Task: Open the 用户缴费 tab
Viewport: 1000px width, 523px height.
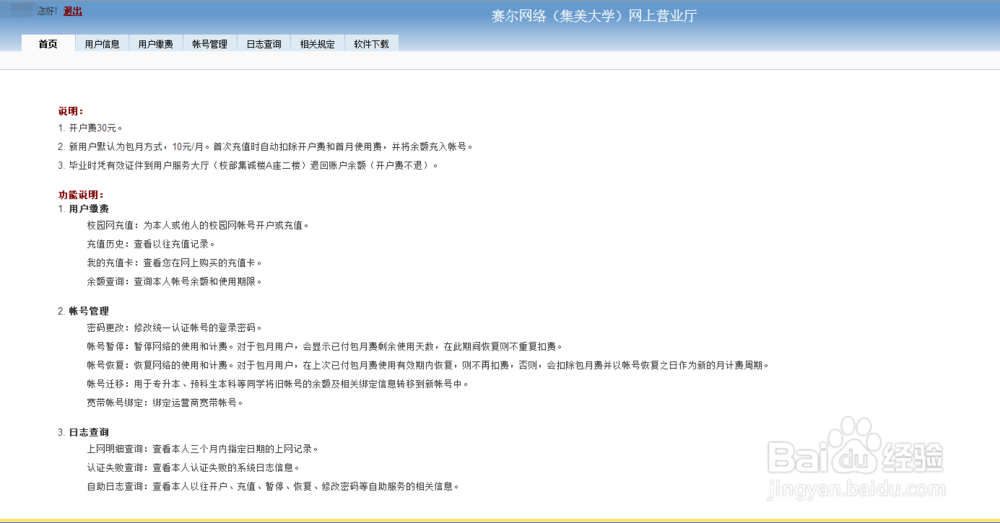Action: pyautogui.click(x=156, y=43)
